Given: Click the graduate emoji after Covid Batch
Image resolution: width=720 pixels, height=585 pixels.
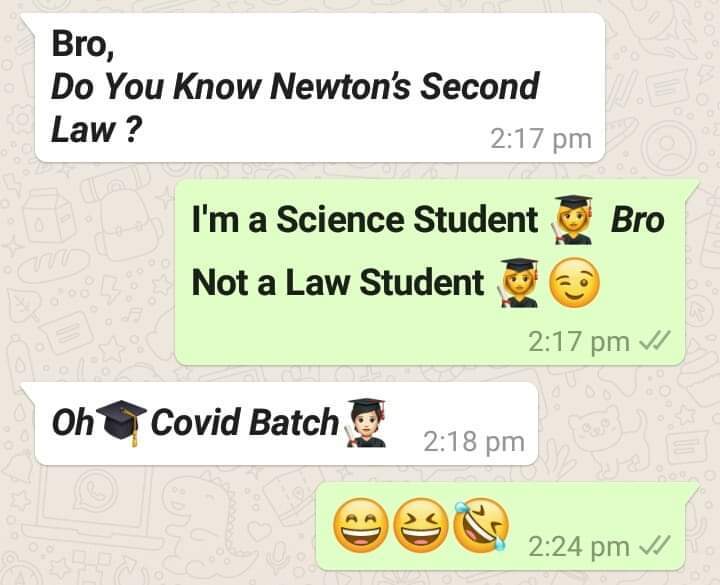Looking at the screenshot, I should click(x=366, y=422).
